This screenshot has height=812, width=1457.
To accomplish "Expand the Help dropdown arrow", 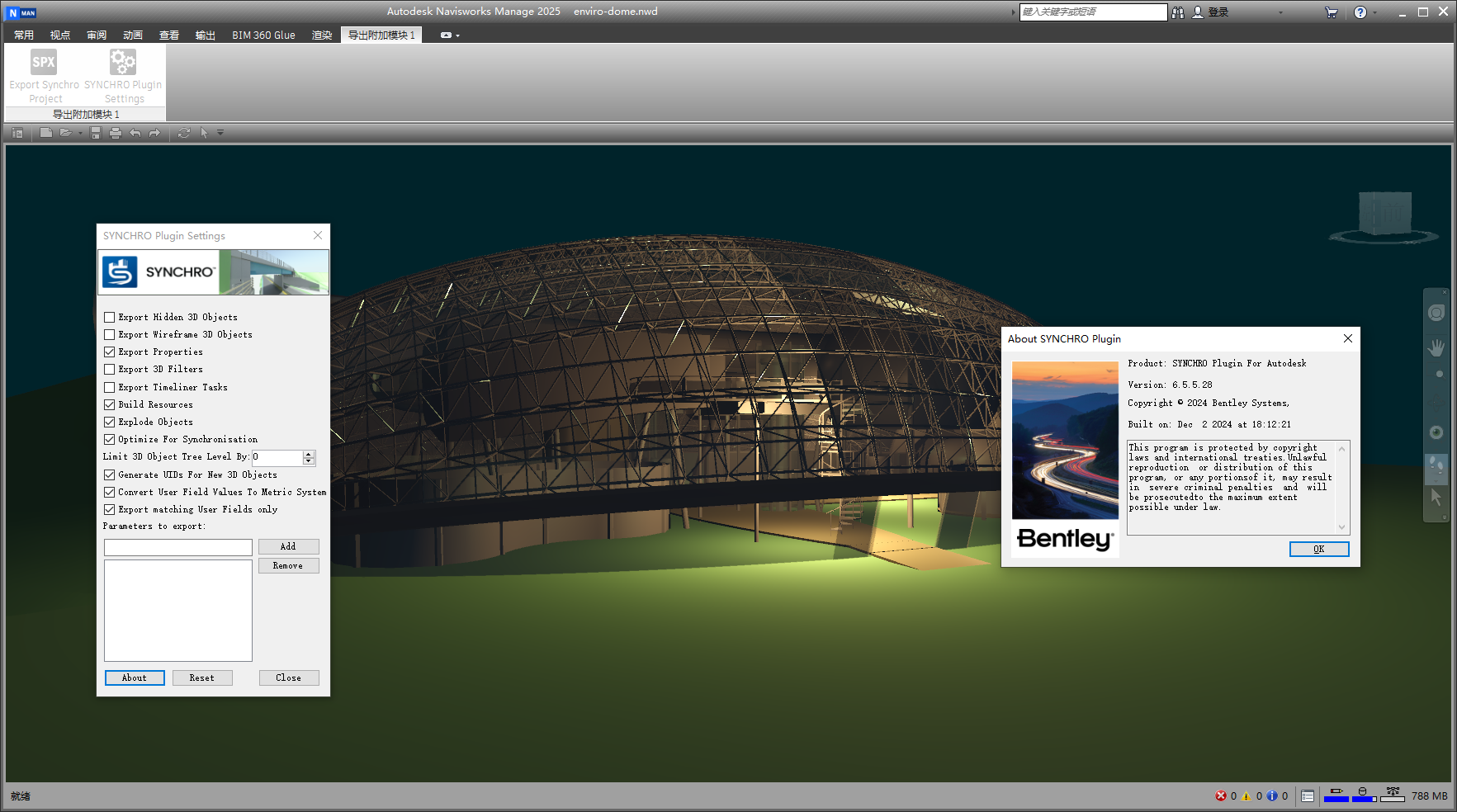I will click(x=1374, y=12).
